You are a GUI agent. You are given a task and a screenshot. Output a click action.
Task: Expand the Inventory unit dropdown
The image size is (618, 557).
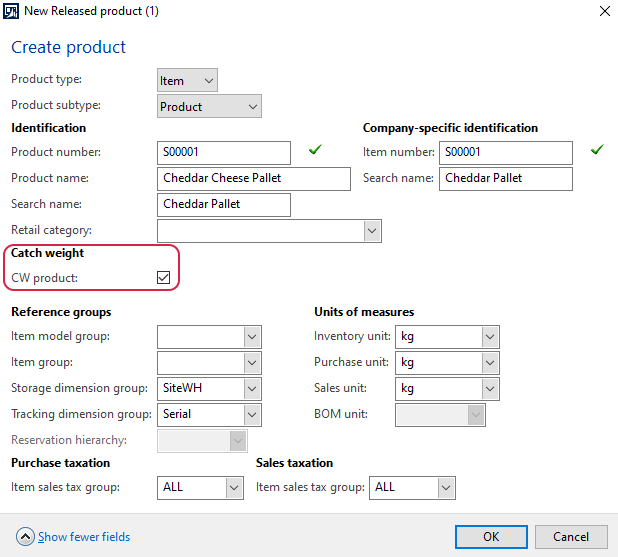point(490,337)
